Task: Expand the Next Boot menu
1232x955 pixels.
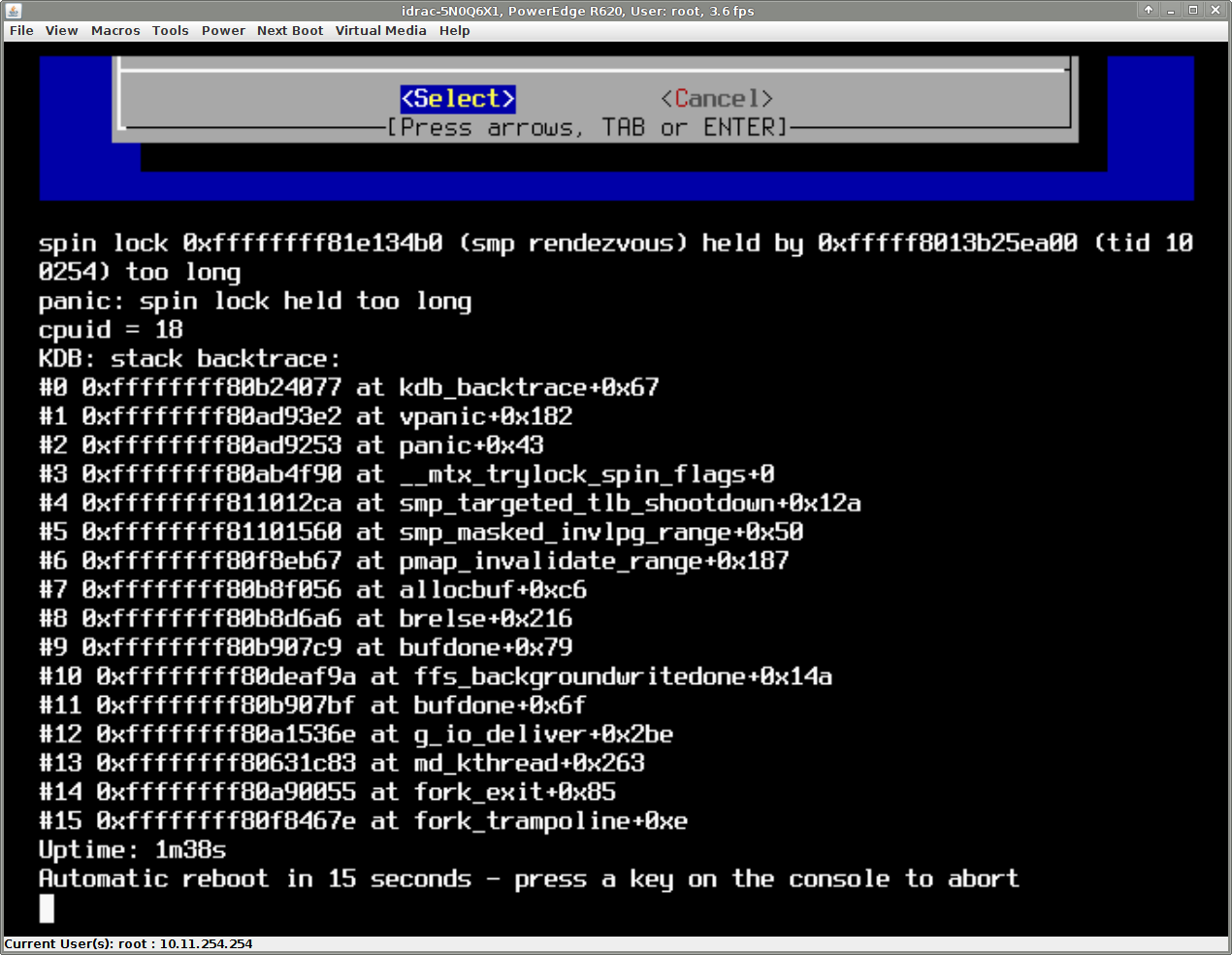Action: pos(290,30)
